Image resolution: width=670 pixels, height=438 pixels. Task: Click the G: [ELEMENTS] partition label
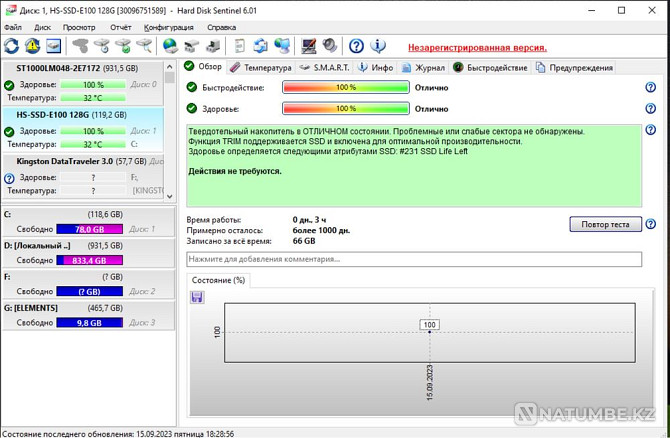click(x=30, y=308)
